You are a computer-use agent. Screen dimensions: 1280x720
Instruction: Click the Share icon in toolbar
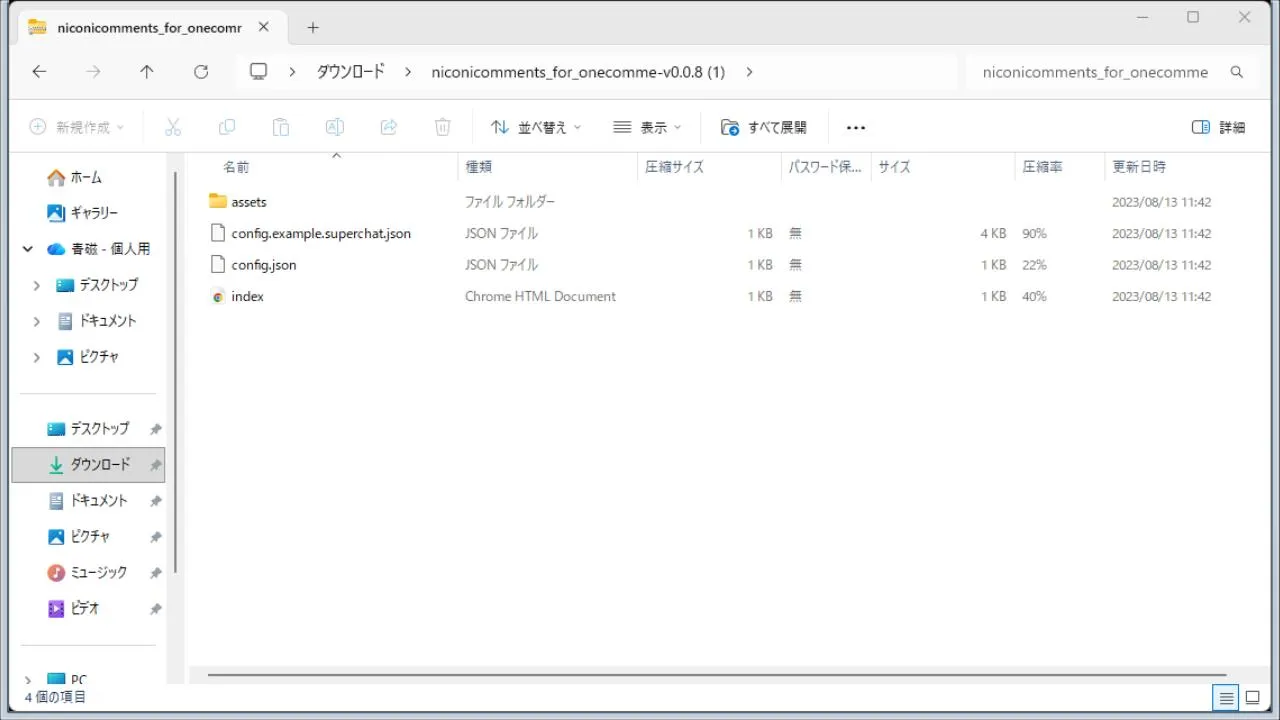click(x=389, y=127)
